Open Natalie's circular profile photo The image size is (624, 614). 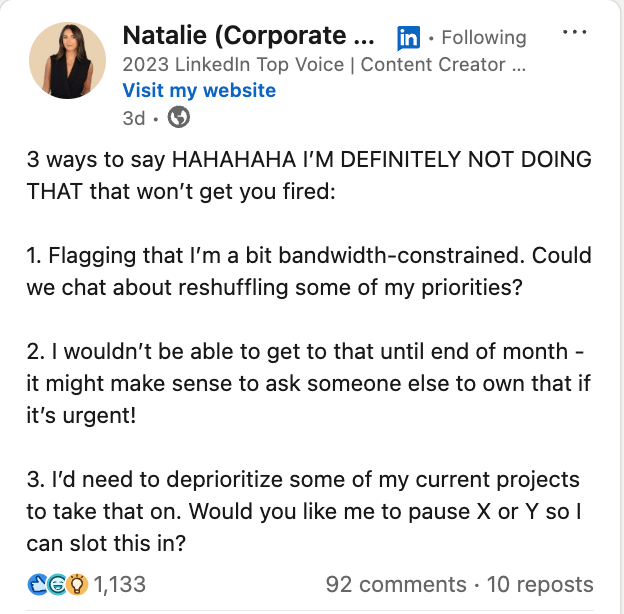(67, 60)
